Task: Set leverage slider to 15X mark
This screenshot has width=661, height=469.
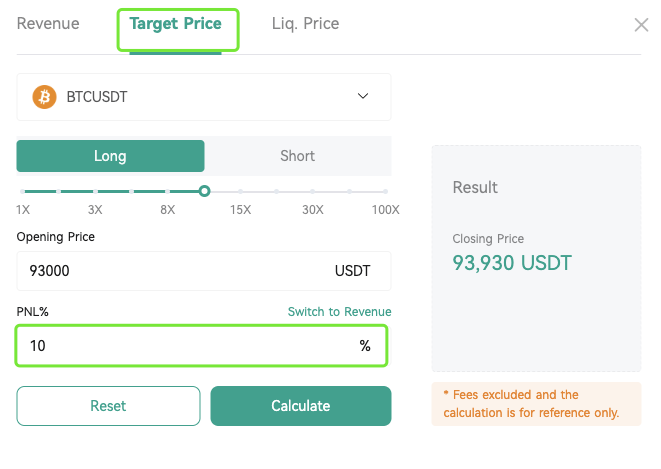Action: 240,192
